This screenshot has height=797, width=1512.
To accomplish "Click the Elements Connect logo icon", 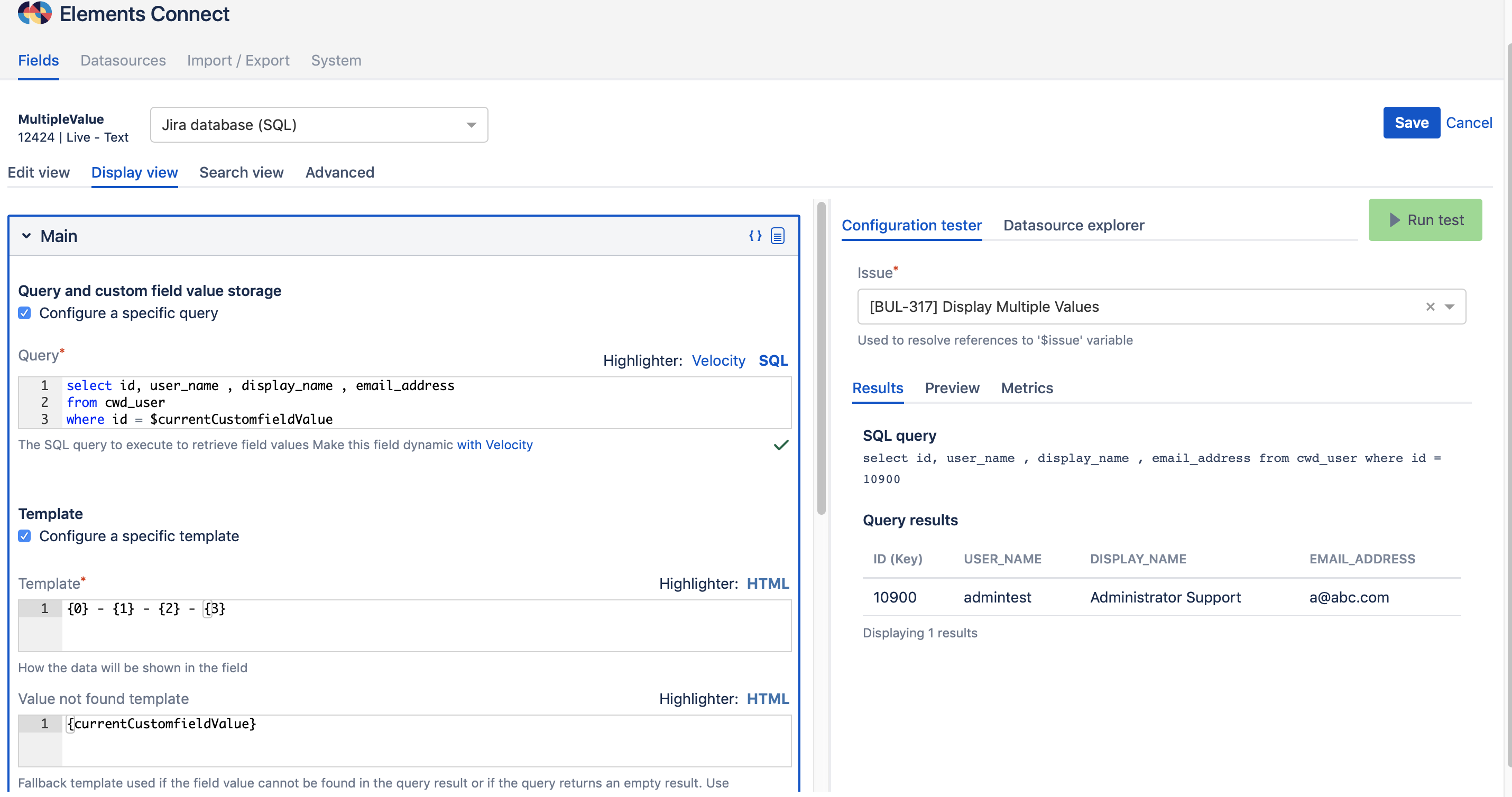I will [35, 13].
